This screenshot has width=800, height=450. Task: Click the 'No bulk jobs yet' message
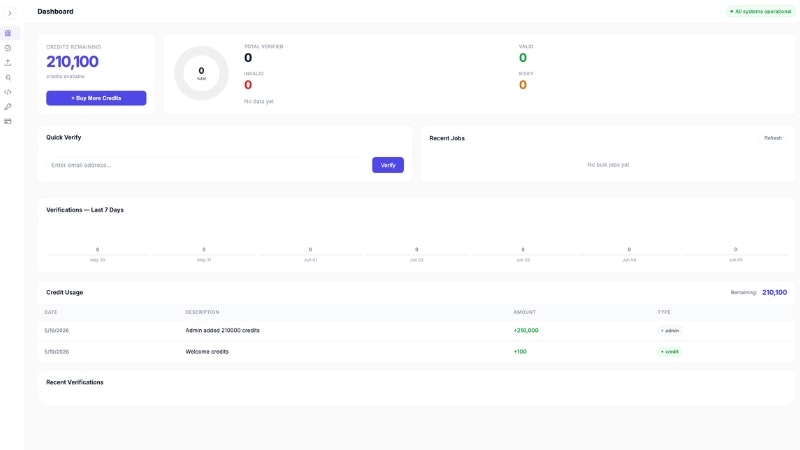click(x=608, y=165)
